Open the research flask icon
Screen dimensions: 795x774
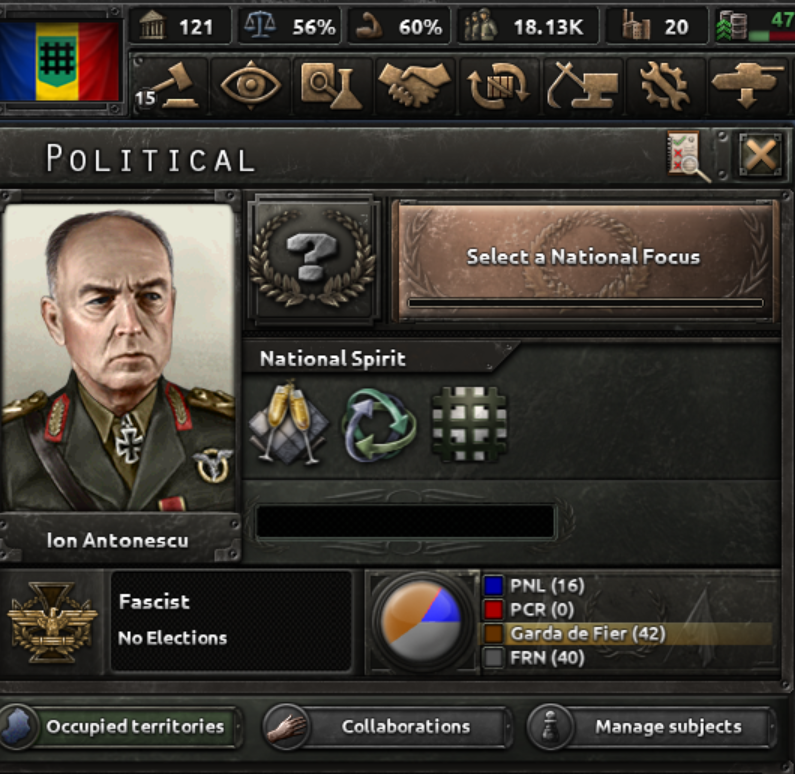pyautogui.click(x=331, y=85)
